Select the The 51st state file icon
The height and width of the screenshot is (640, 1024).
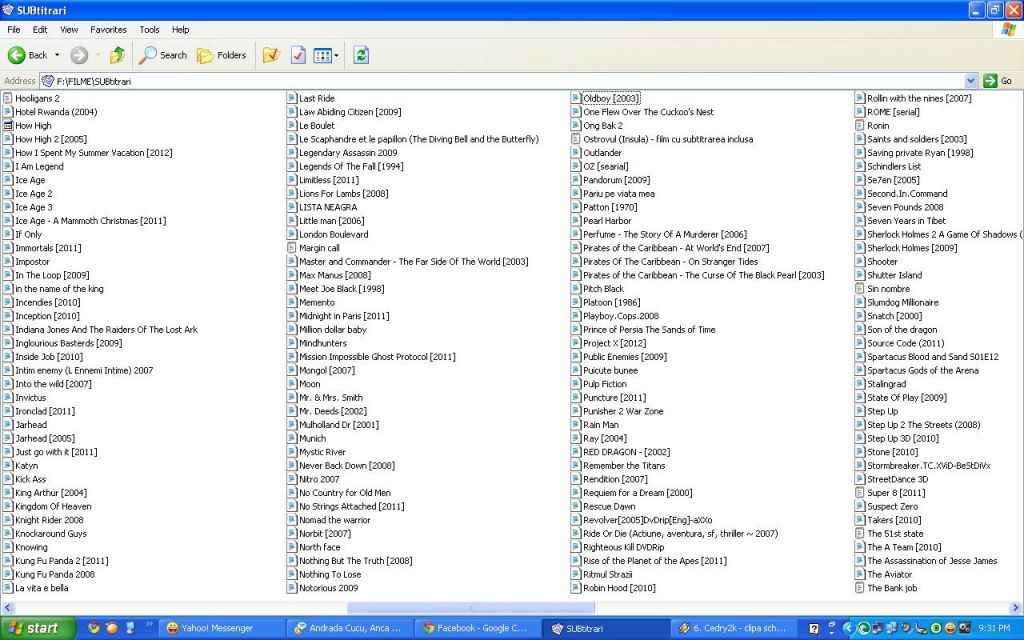[x=859, y=534]
